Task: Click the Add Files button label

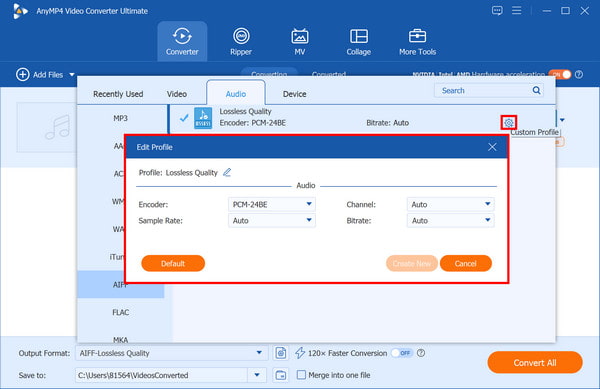Action: click(x=48, y=75)
